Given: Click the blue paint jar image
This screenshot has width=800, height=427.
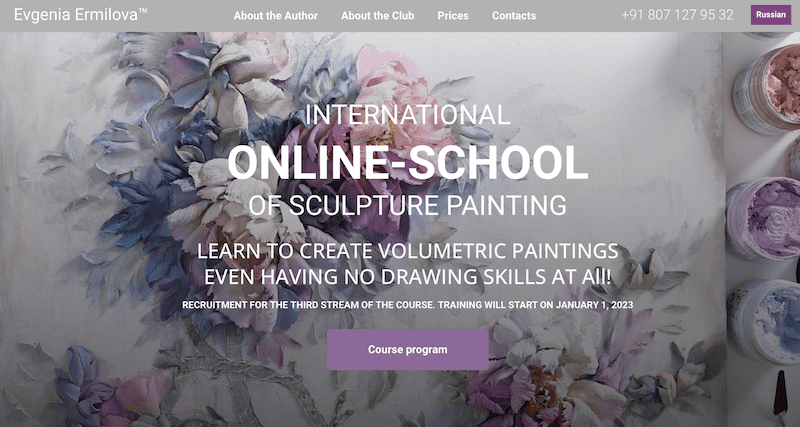Looking at the screenshot, I should 764,321.
